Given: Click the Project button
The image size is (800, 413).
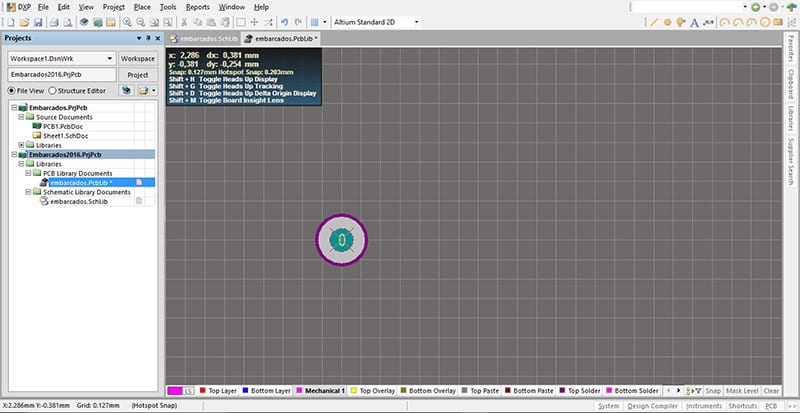Looking at the screenshot, I should pyautogui.click(x=138, y=75).
